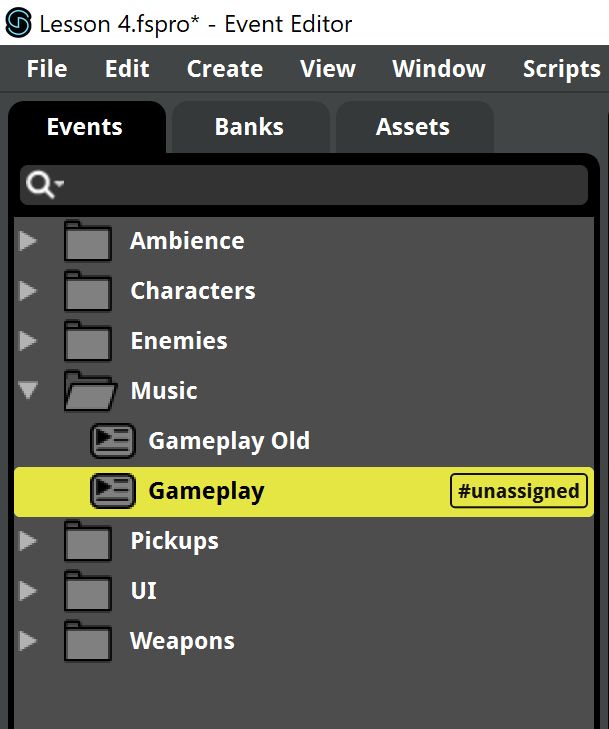Click the Weapons folder icon
This screenshot has width=609, height=729.
(x=88, y=641)
